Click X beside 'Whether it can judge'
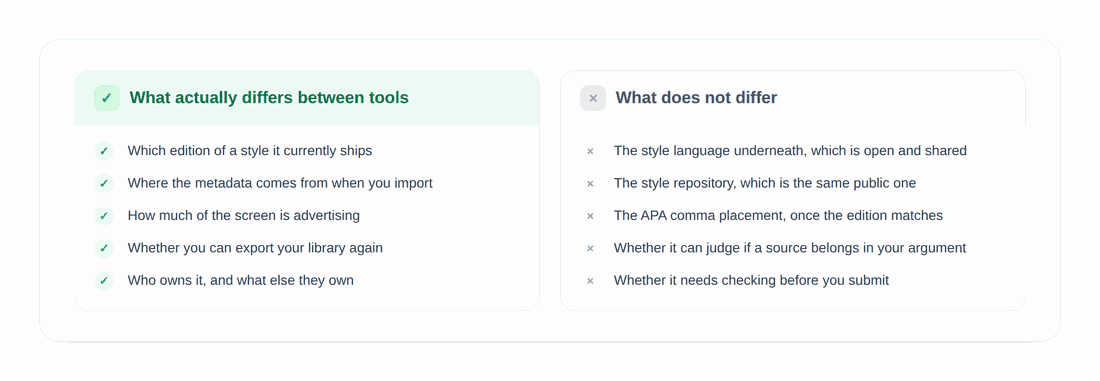 [x=590, y=248]
